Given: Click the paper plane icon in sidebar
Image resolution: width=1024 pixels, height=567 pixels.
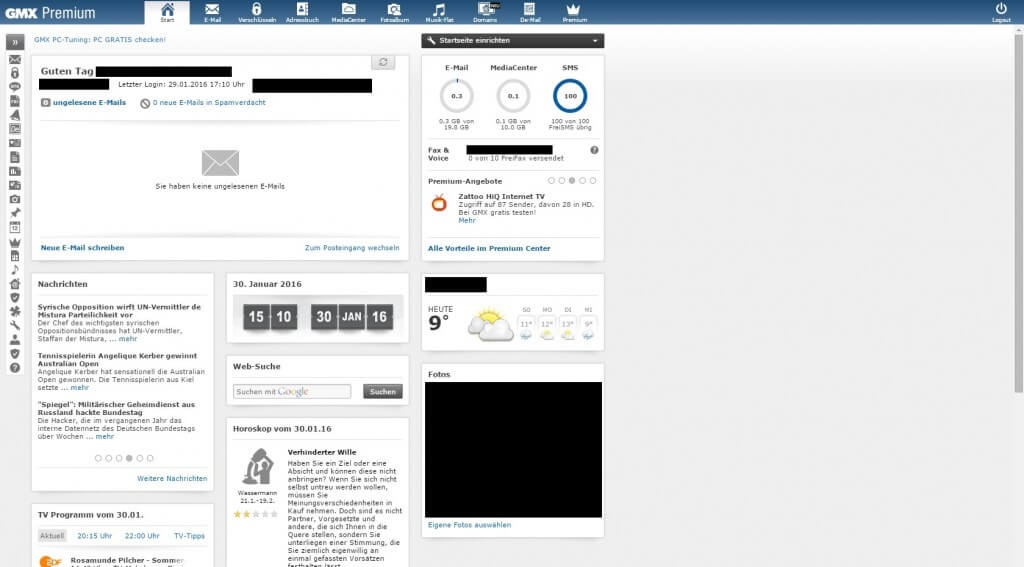Looking at the screenshot, I should [x=14, y=115].
